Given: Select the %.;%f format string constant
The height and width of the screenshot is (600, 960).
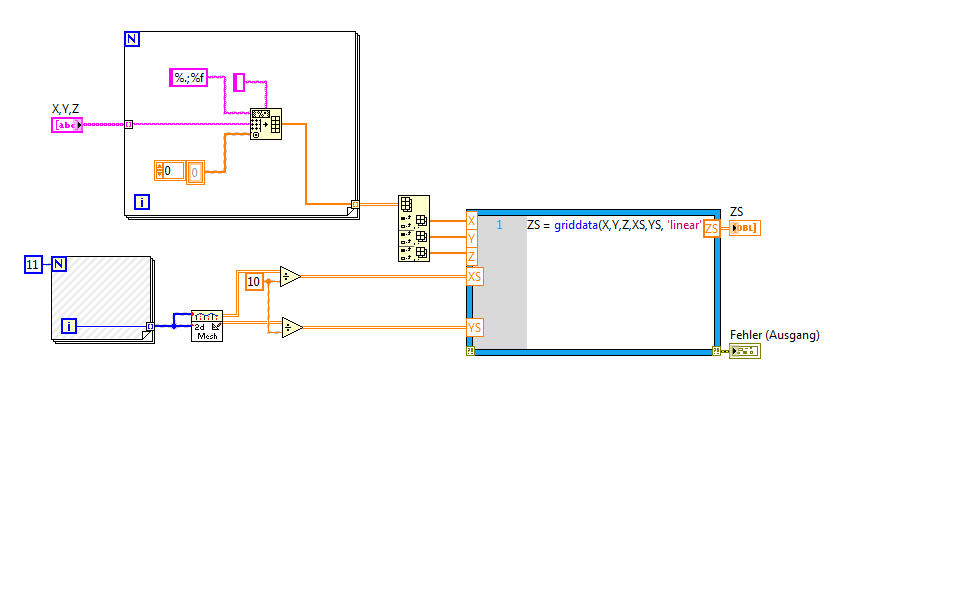Looking at the screenshot, I should 189,78.
